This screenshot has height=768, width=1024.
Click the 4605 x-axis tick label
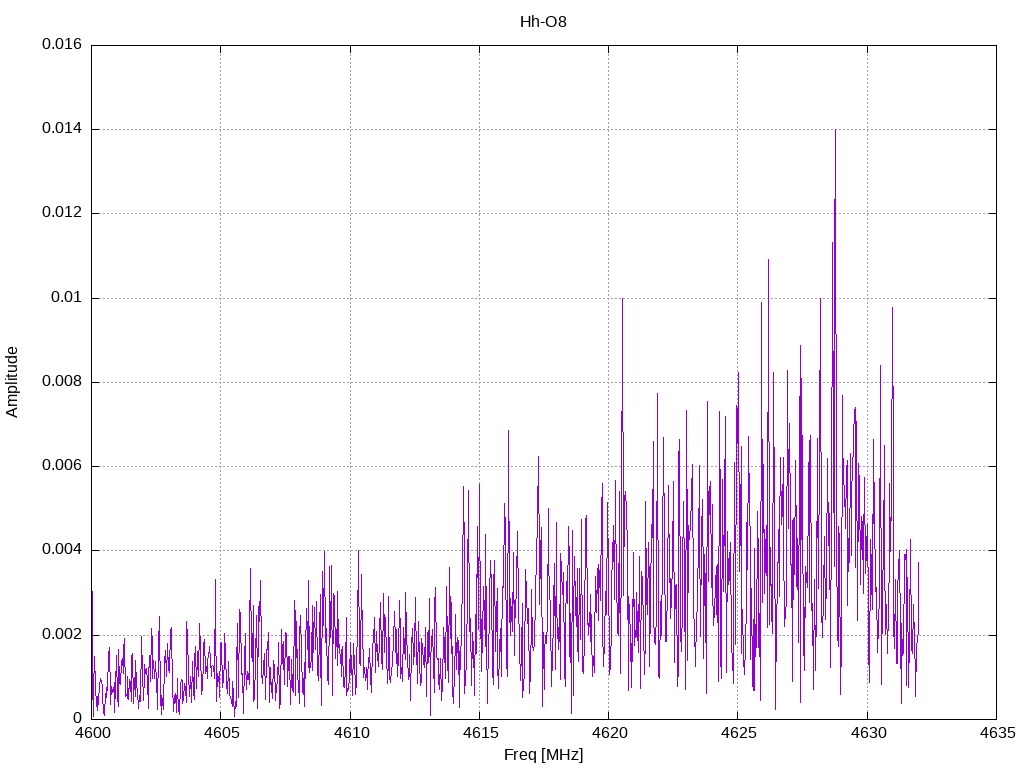click(x=221, y=733)
